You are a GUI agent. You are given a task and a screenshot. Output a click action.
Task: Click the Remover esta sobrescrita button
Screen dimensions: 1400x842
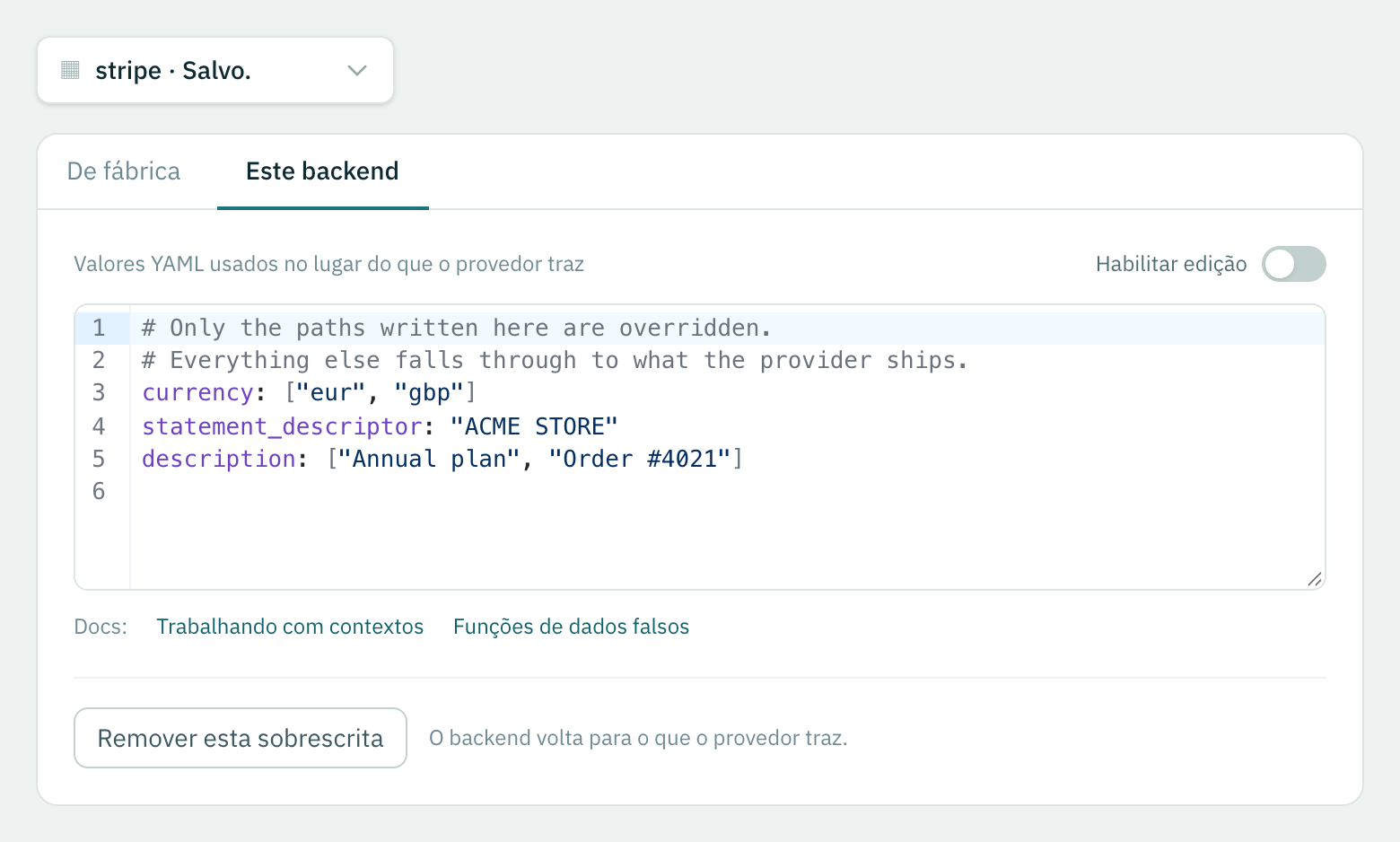coord(241,738)
